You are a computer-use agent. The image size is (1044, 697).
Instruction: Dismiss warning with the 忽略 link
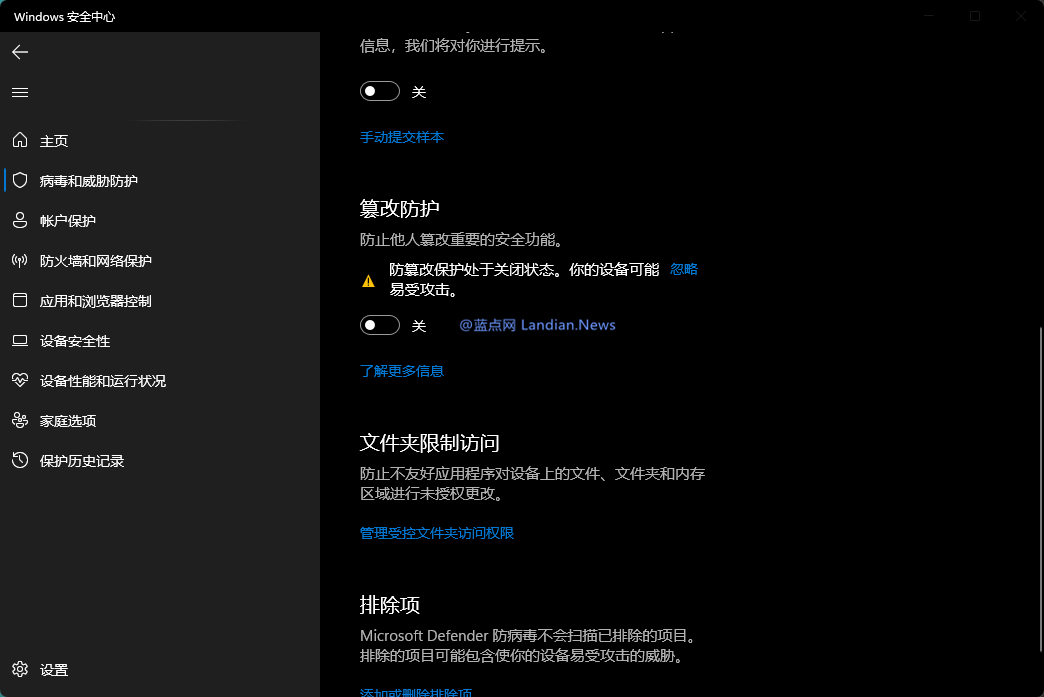[684, 269]
